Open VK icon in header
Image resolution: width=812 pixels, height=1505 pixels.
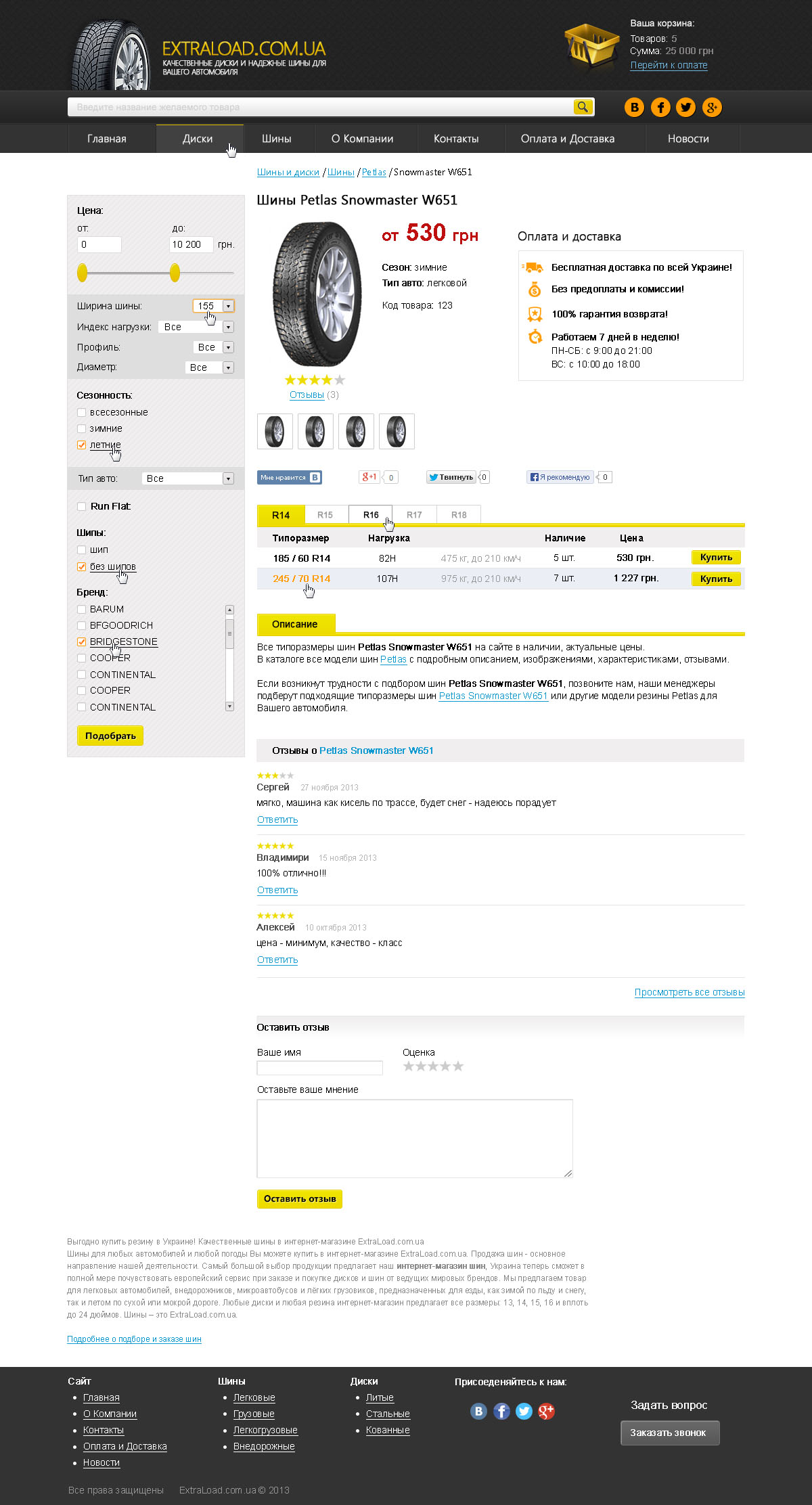[634, 107]
